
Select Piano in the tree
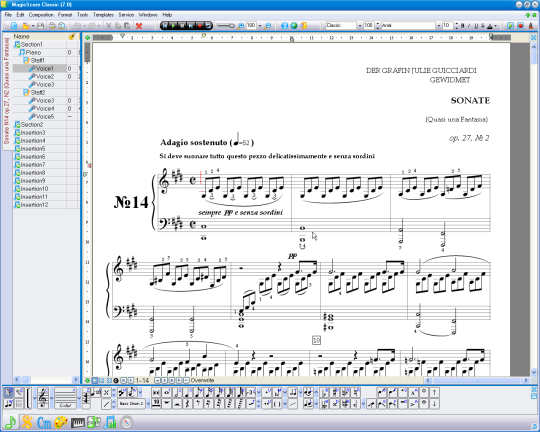point(33,52)
